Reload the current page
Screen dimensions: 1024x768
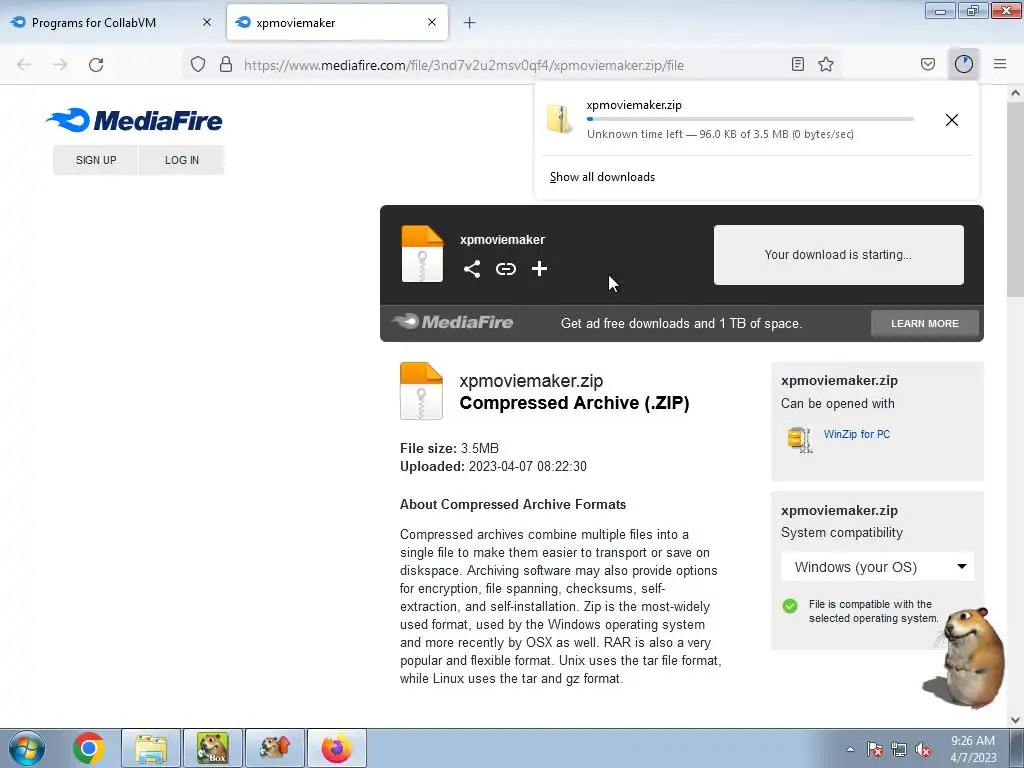pos(96,65)
